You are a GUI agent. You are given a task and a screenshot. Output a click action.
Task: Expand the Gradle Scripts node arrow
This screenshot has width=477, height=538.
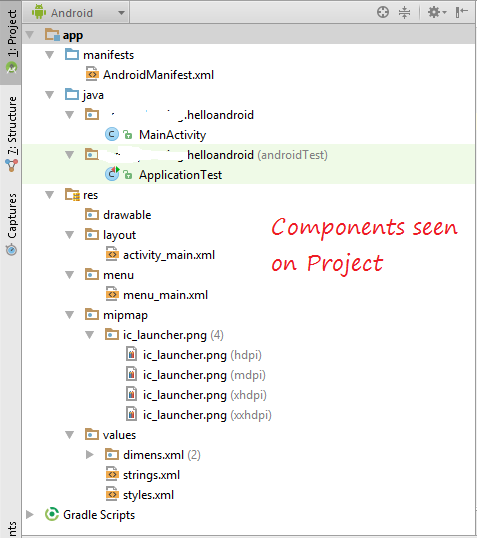coord(30,514)
